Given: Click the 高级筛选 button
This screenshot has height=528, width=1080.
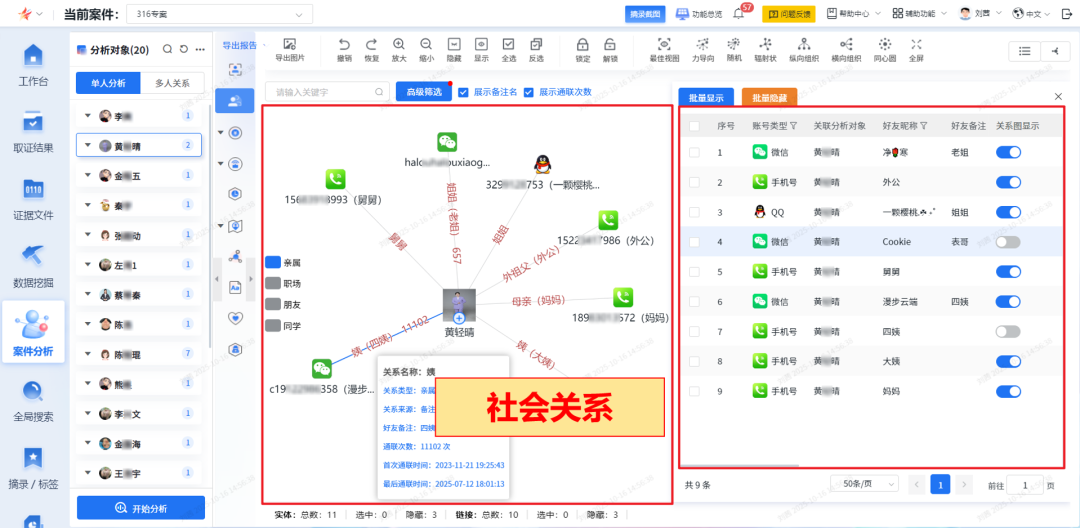Looking at the screenshot, I should click(x=424, y=92).
